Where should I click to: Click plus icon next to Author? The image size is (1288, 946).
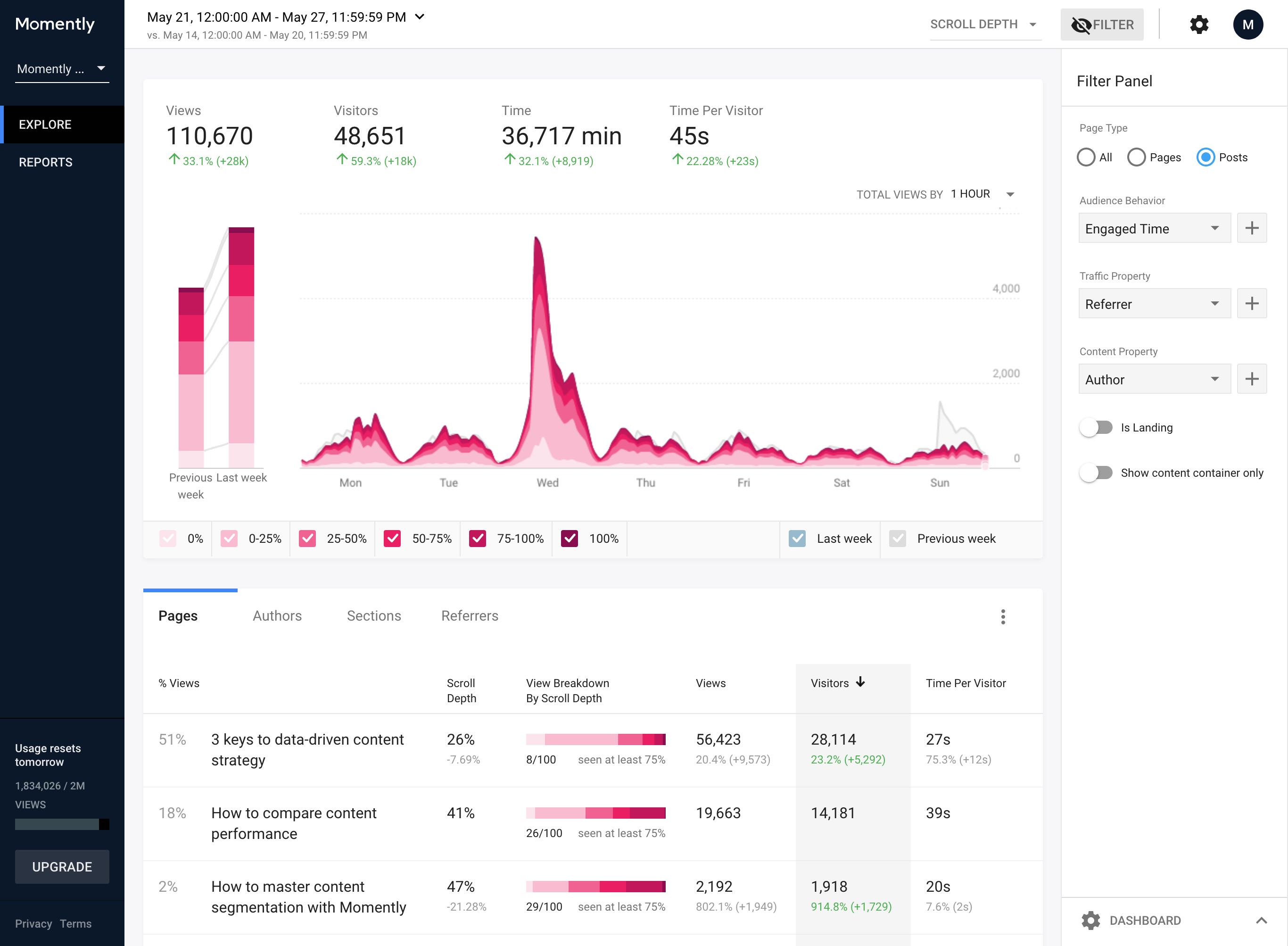pos(1251,379)
